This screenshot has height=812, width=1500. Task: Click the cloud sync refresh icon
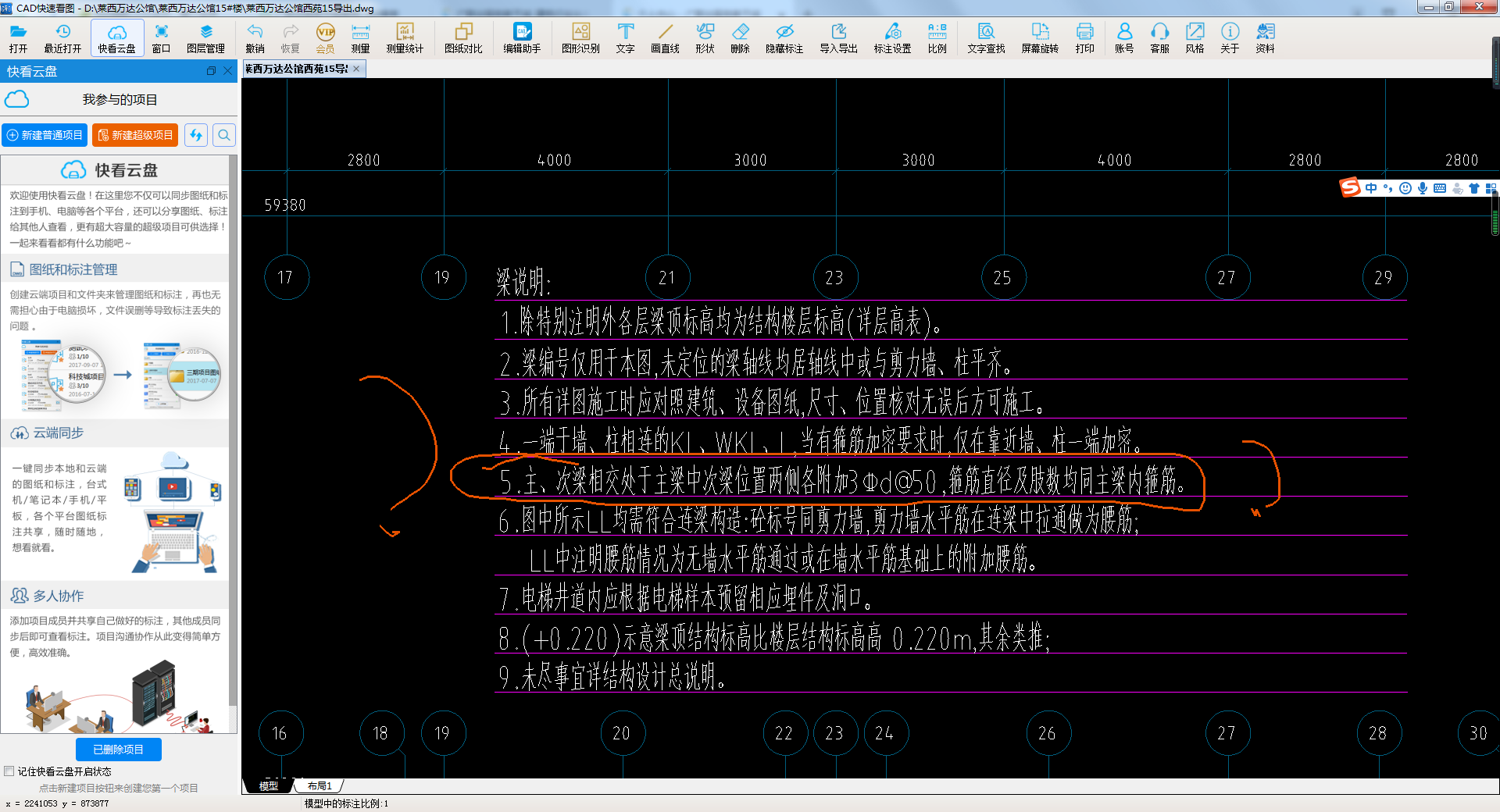click(196, 135)
